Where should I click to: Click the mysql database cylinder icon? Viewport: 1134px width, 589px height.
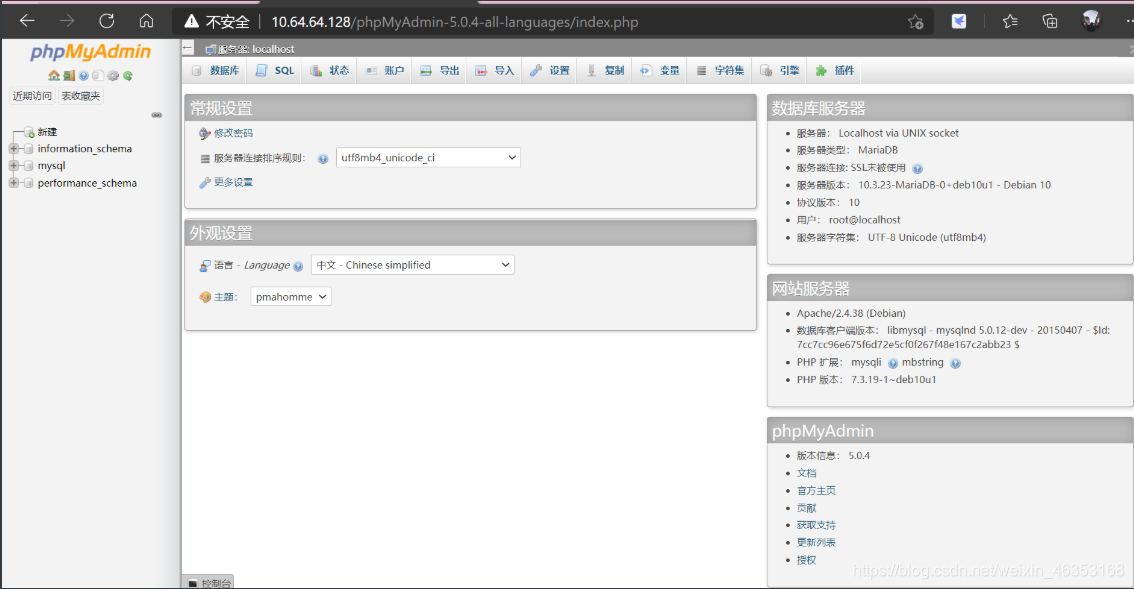click(x=29, y=166)
